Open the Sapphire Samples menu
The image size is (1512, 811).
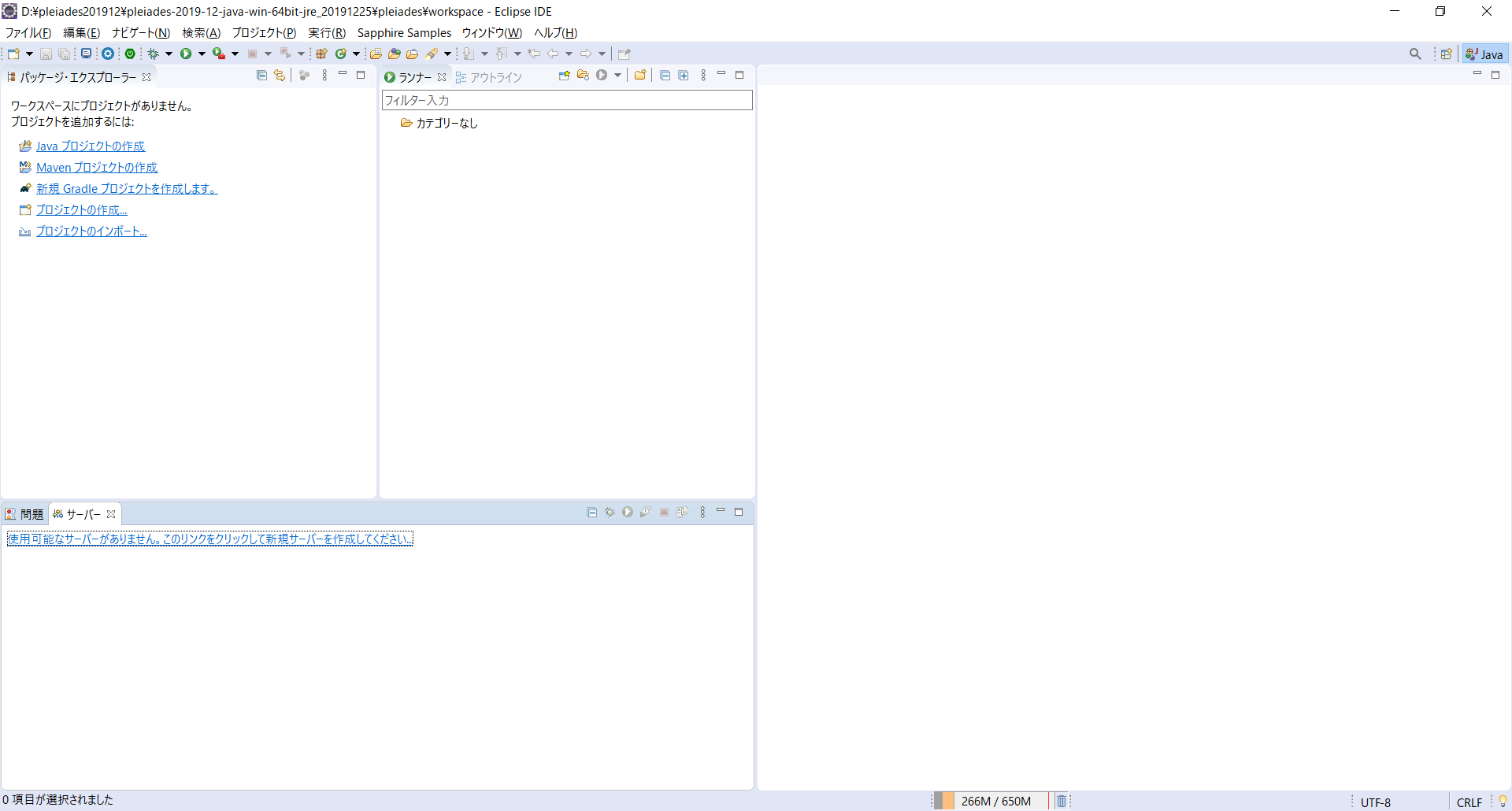404,33
